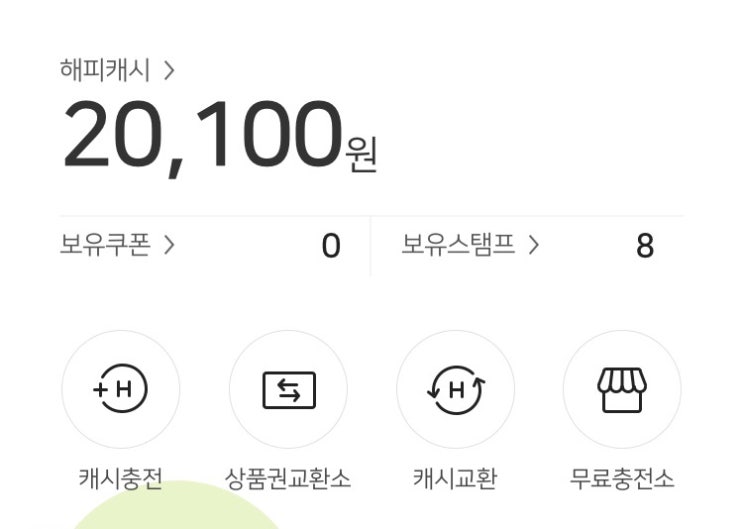Open the gift certificate exchange icon
The image size is (743, 529).
[x=288, y=389]
